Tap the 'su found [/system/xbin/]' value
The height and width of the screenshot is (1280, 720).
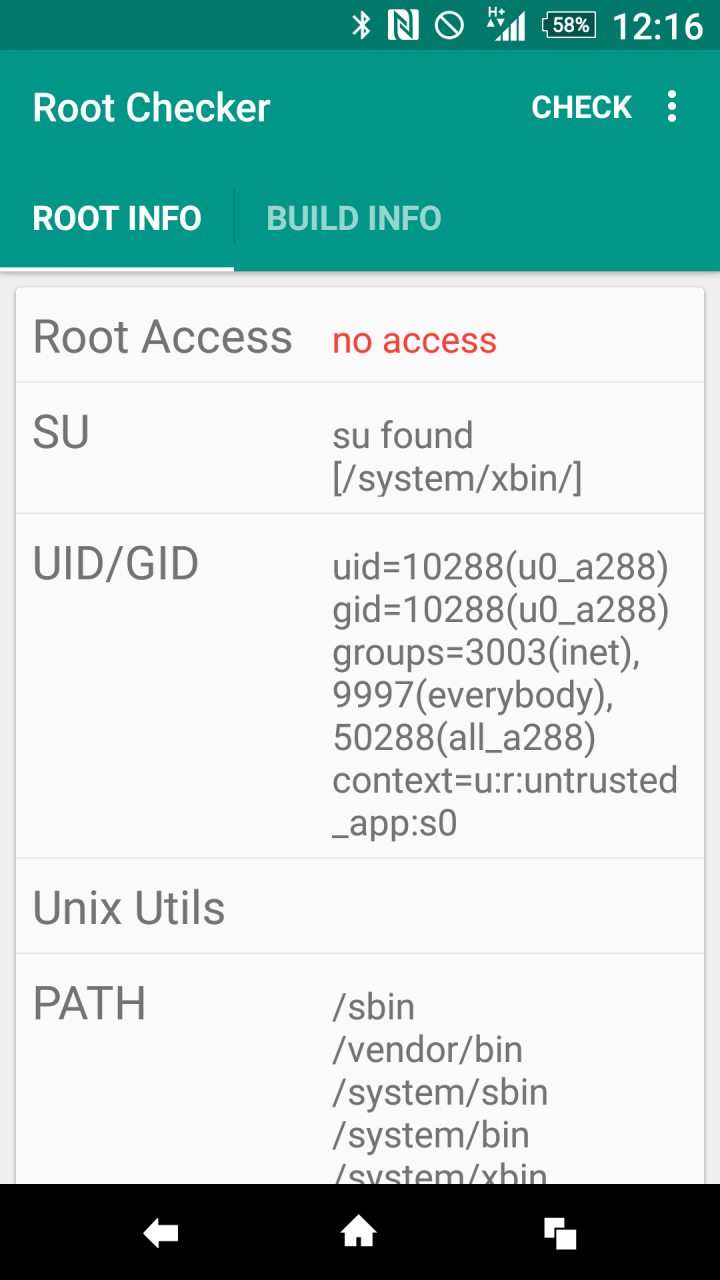(x=457, y=457)
